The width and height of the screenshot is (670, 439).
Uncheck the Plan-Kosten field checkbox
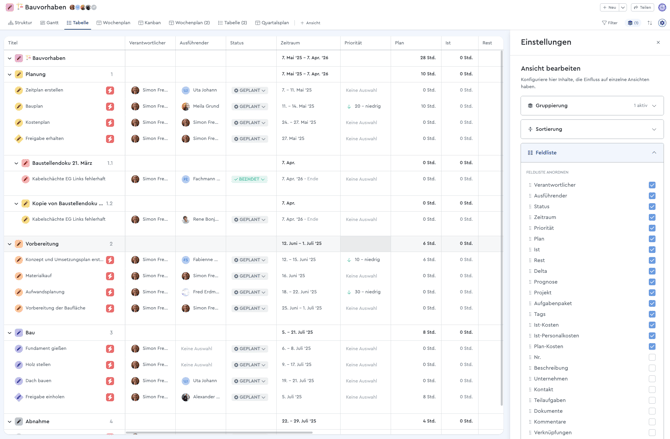tap(652, 347)
